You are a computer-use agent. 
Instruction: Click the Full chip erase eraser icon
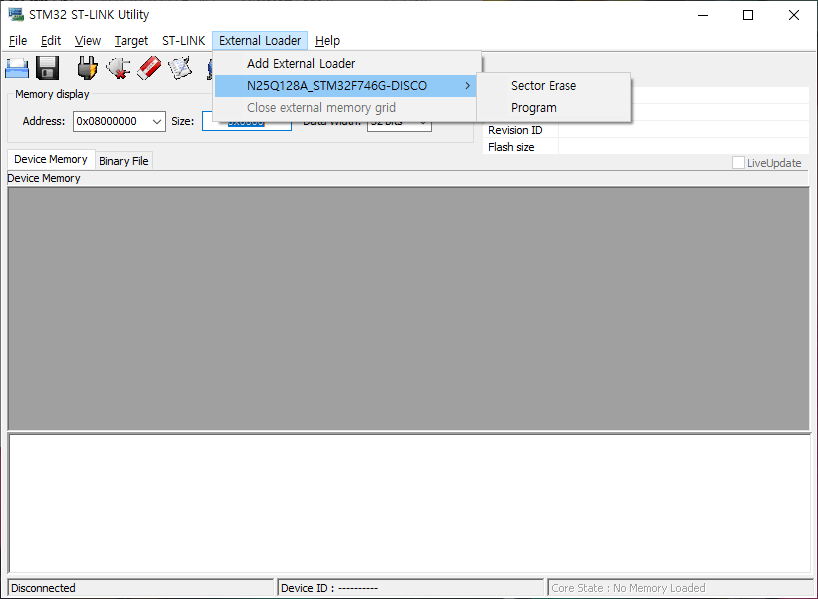pyautogui.click(x=149, y=68)
